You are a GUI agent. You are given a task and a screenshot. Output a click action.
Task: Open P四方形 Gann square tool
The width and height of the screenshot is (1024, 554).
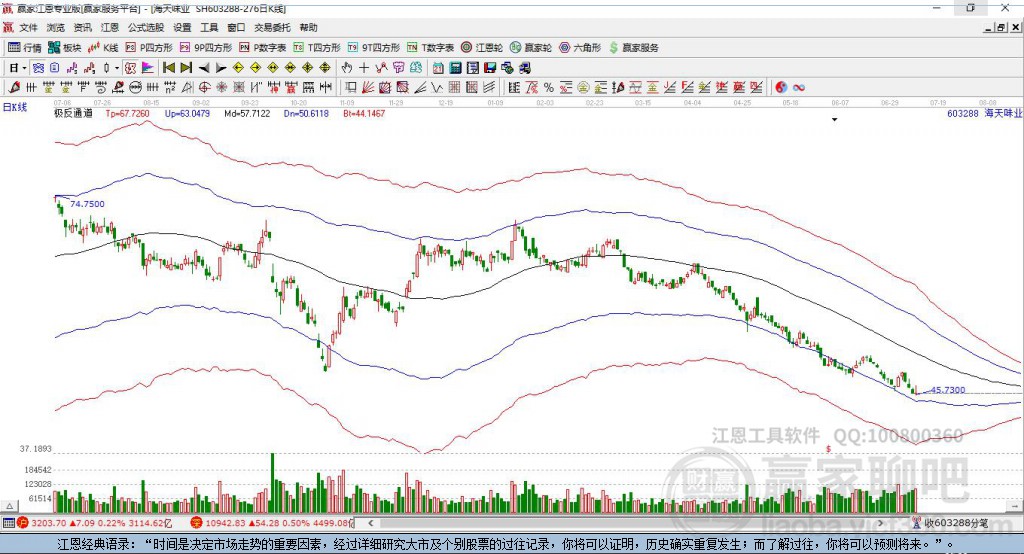[148, 48]
